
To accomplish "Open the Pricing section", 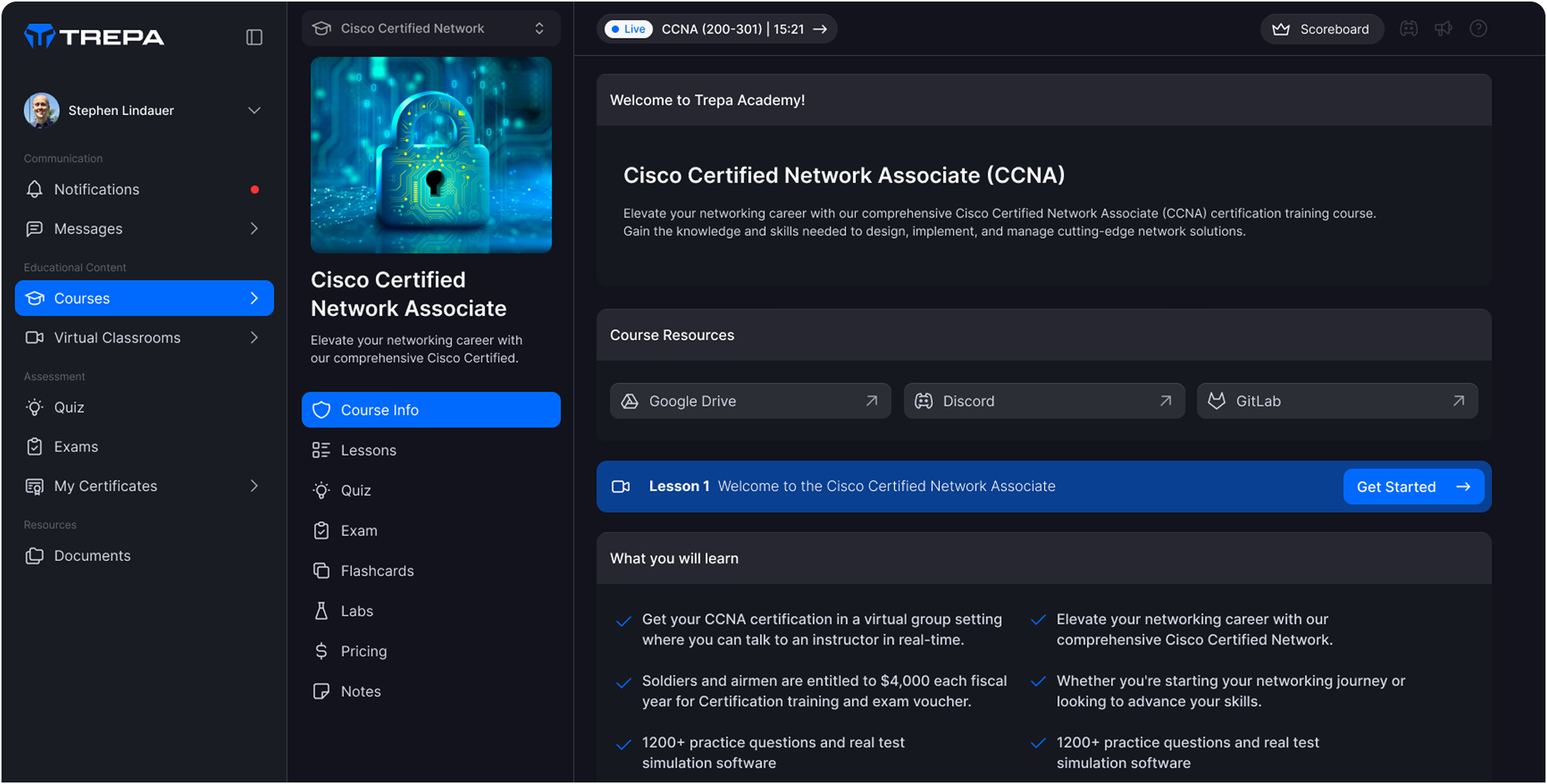I will [x=431, y=651].
